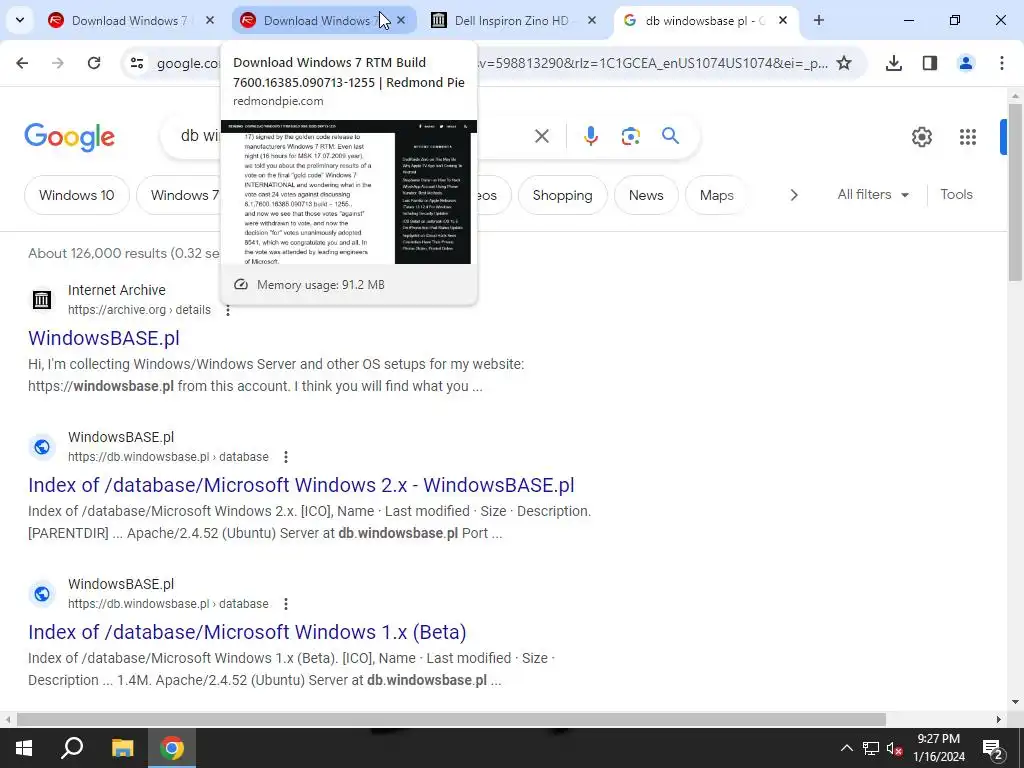Click the horizontal scrollbar right arrow
The image size is (1024, 768).
[x=999, y=719]
